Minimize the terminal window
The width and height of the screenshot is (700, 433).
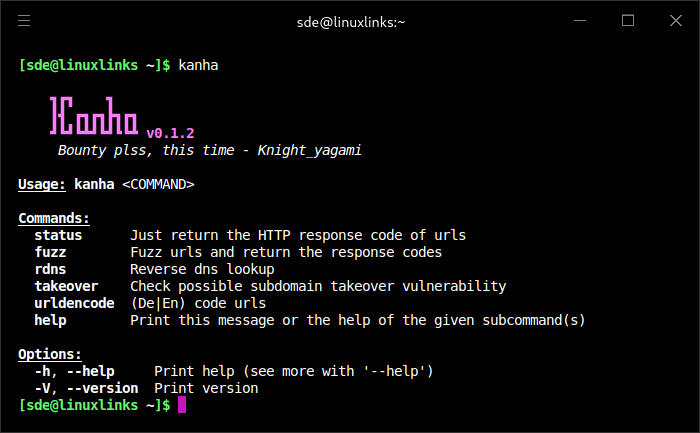click(581, 20)
